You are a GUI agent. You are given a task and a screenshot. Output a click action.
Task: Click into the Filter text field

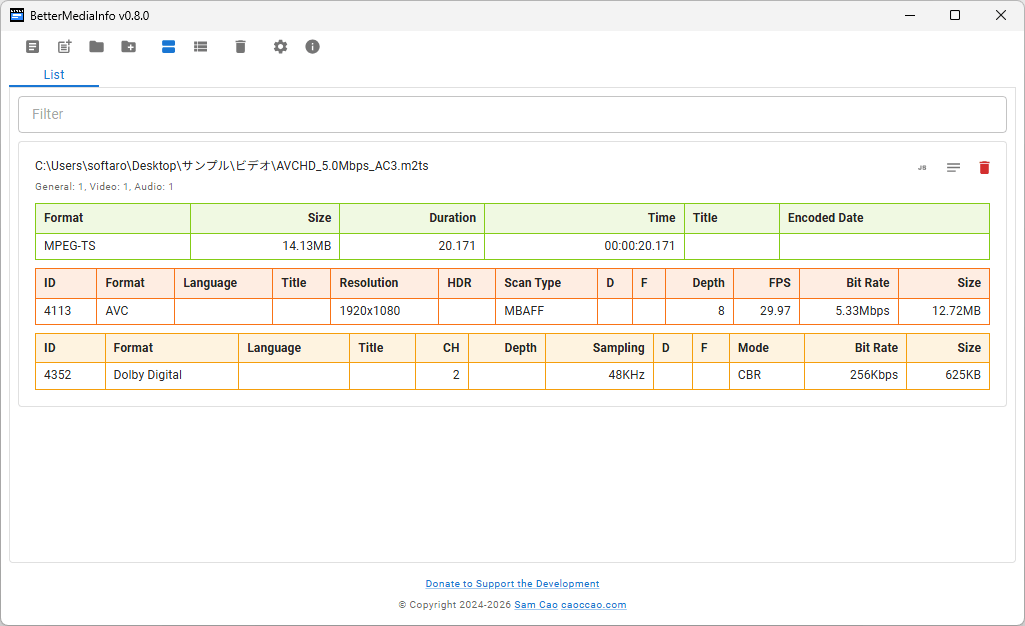pyautogui.click(x=512, y=114)
